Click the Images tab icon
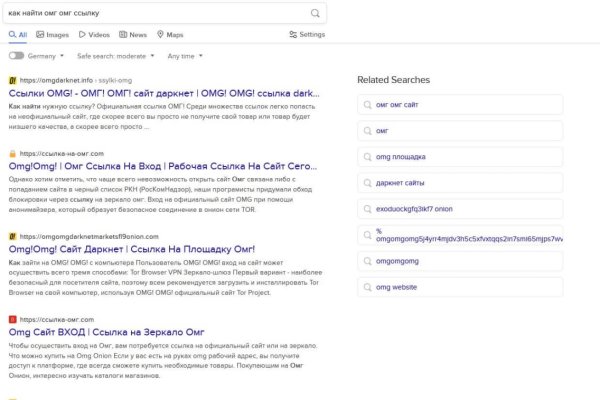The height and width of the screenshot is (400, 600). click(40, 34)
